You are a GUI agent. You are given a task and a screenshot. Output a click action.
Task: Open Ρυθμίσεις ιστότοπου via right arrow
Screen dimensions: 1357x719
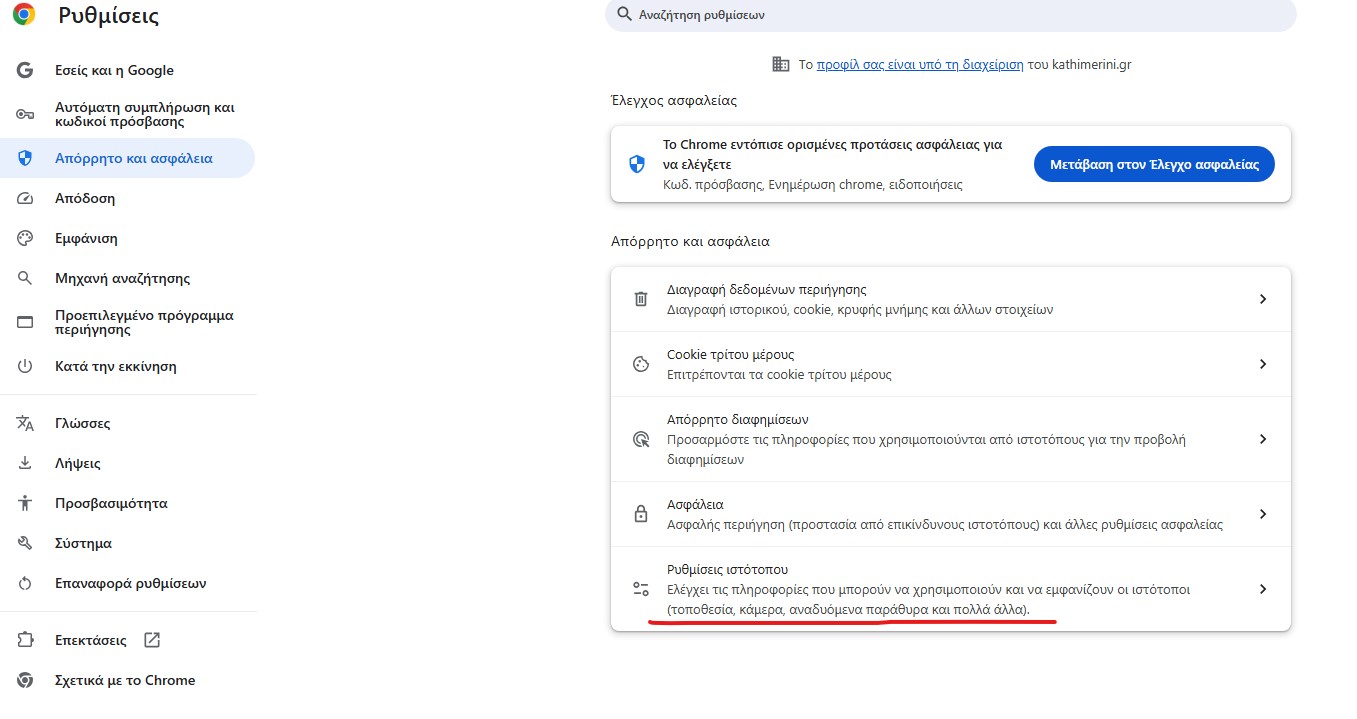point(1263,589)
